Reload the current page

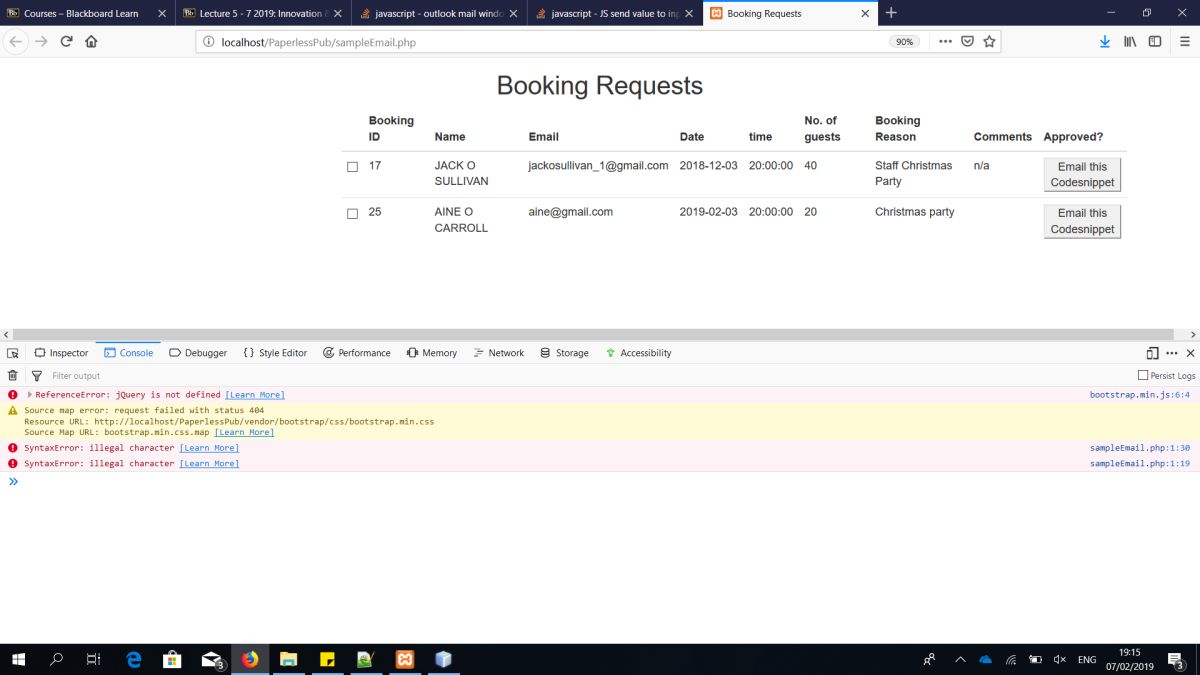tap(66, 41)
